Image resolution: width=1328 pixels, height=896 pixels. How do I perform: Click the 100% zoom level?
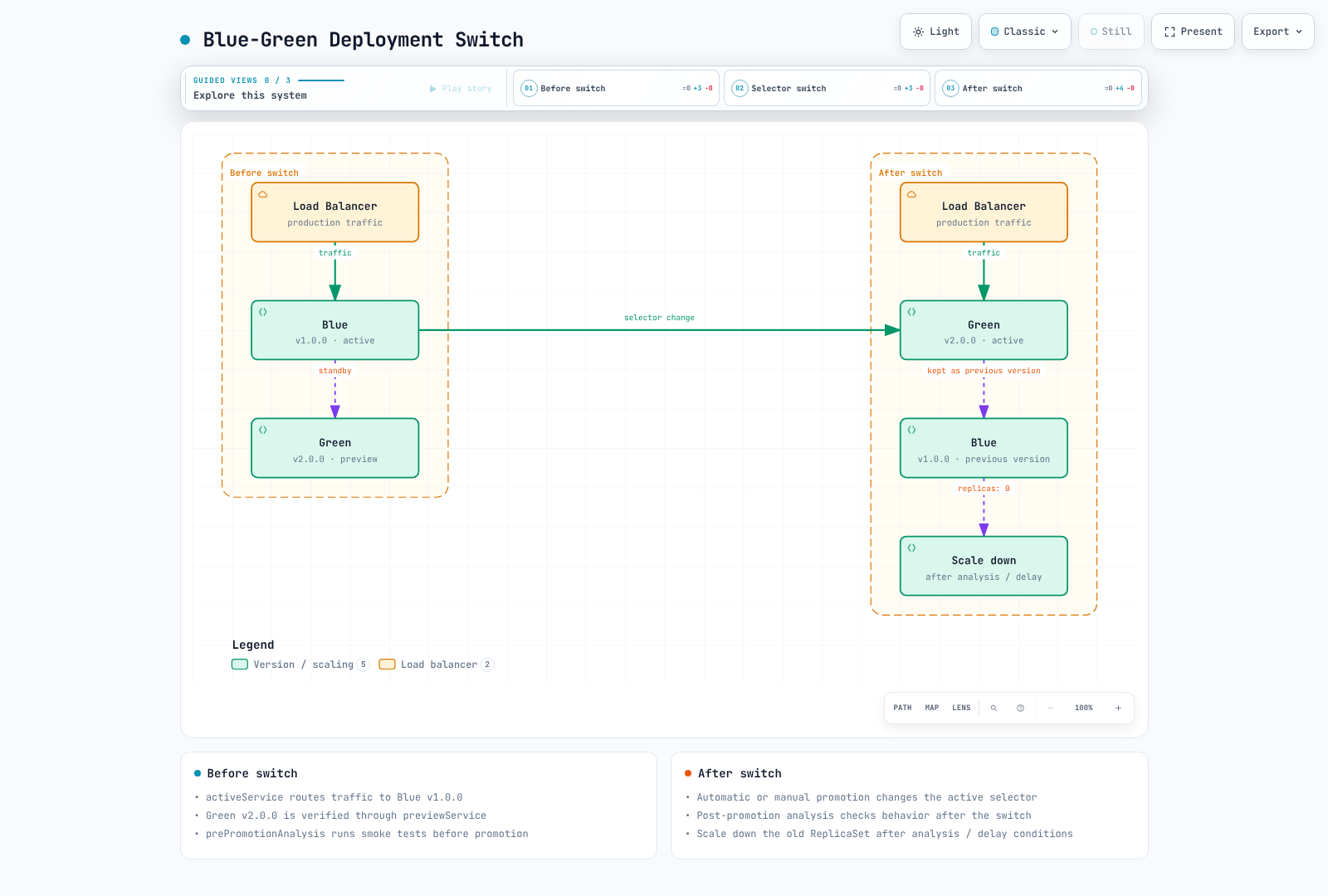click(x=1084, y=708)
